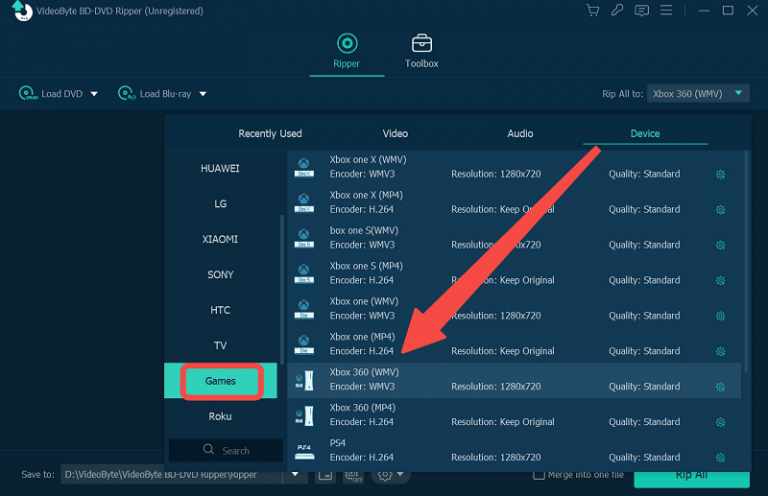Select SONY device category
The width and height of the screenshot is (768, 496).
coord(220,275)
